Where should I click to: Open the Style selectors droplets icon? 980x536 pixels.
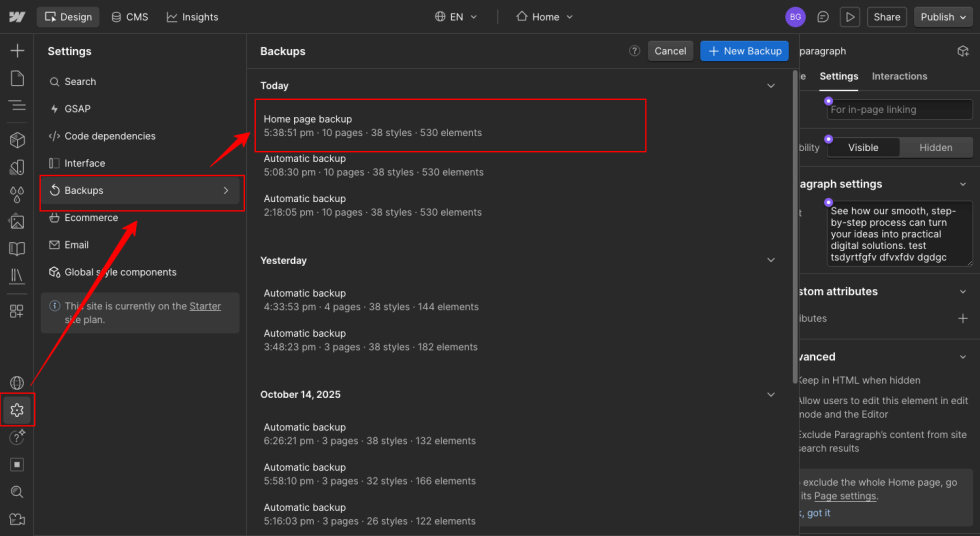tap(17, 194)
